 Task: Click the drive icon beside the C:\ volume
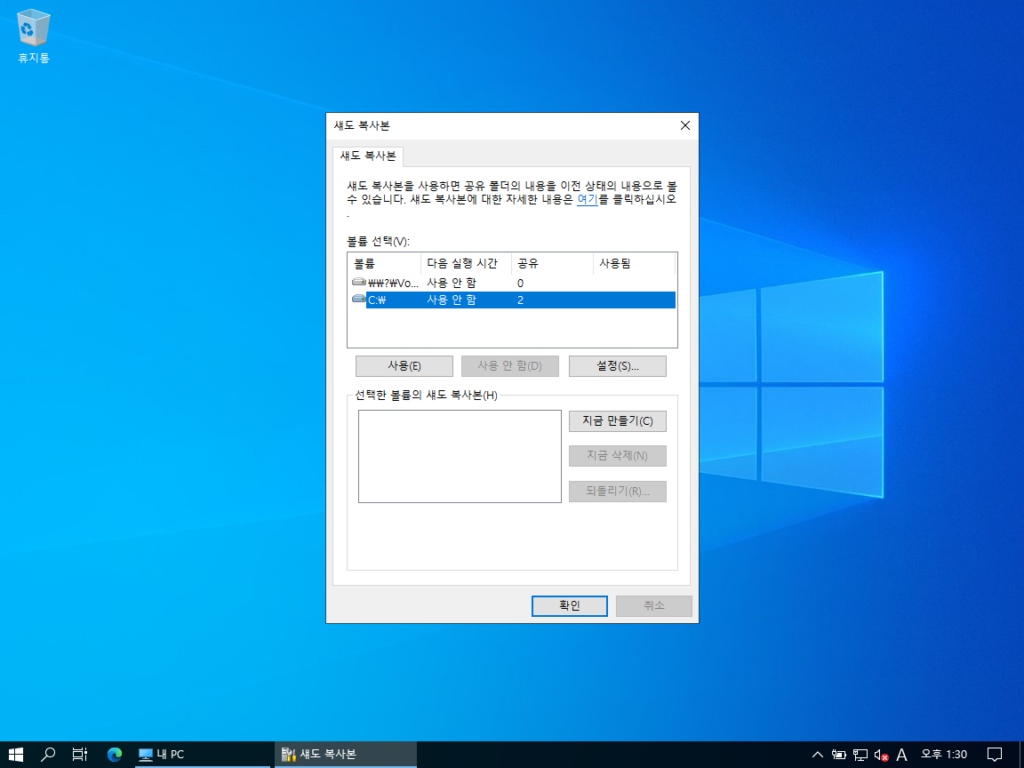click(357, 299)
